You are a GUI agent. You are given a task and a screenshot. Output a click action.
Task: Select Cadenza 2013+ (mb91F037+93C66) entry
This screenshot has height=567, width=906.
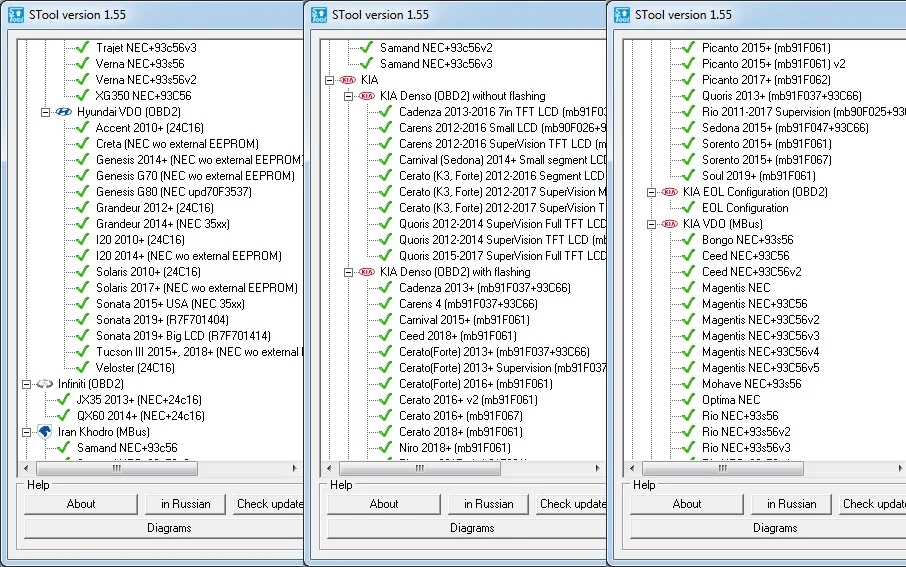pyautogui.click(x=485, y=288)
